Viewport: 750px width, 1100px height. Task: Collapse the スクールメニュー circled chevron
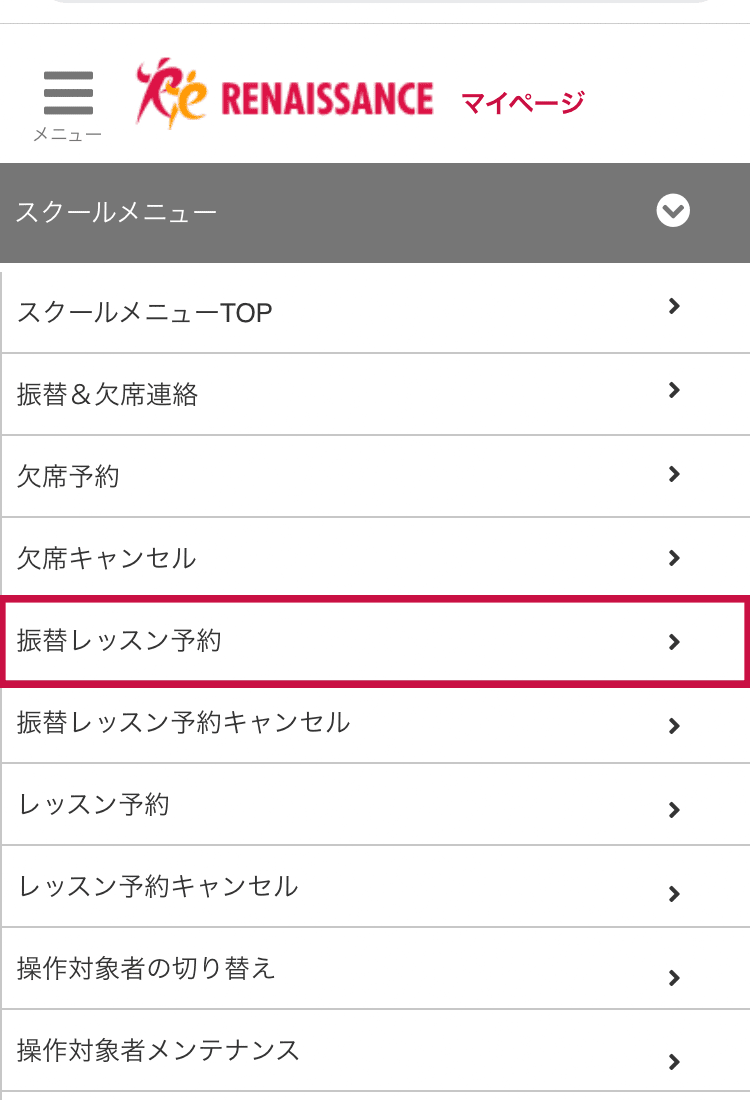point(673,210)
